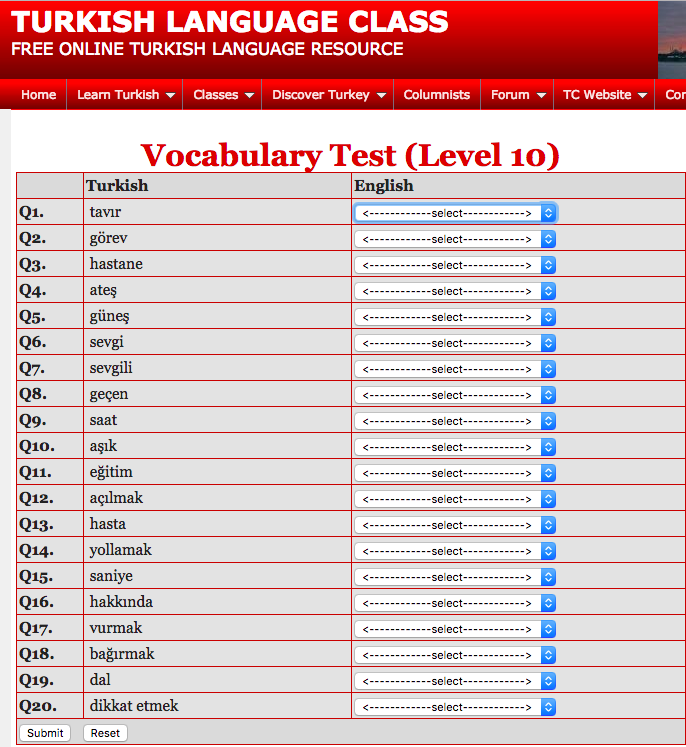This screenshot has width=686, height=747.
Task: Open the Q11 eğitim answer dropdown
Action: click(x=455, y=473)
